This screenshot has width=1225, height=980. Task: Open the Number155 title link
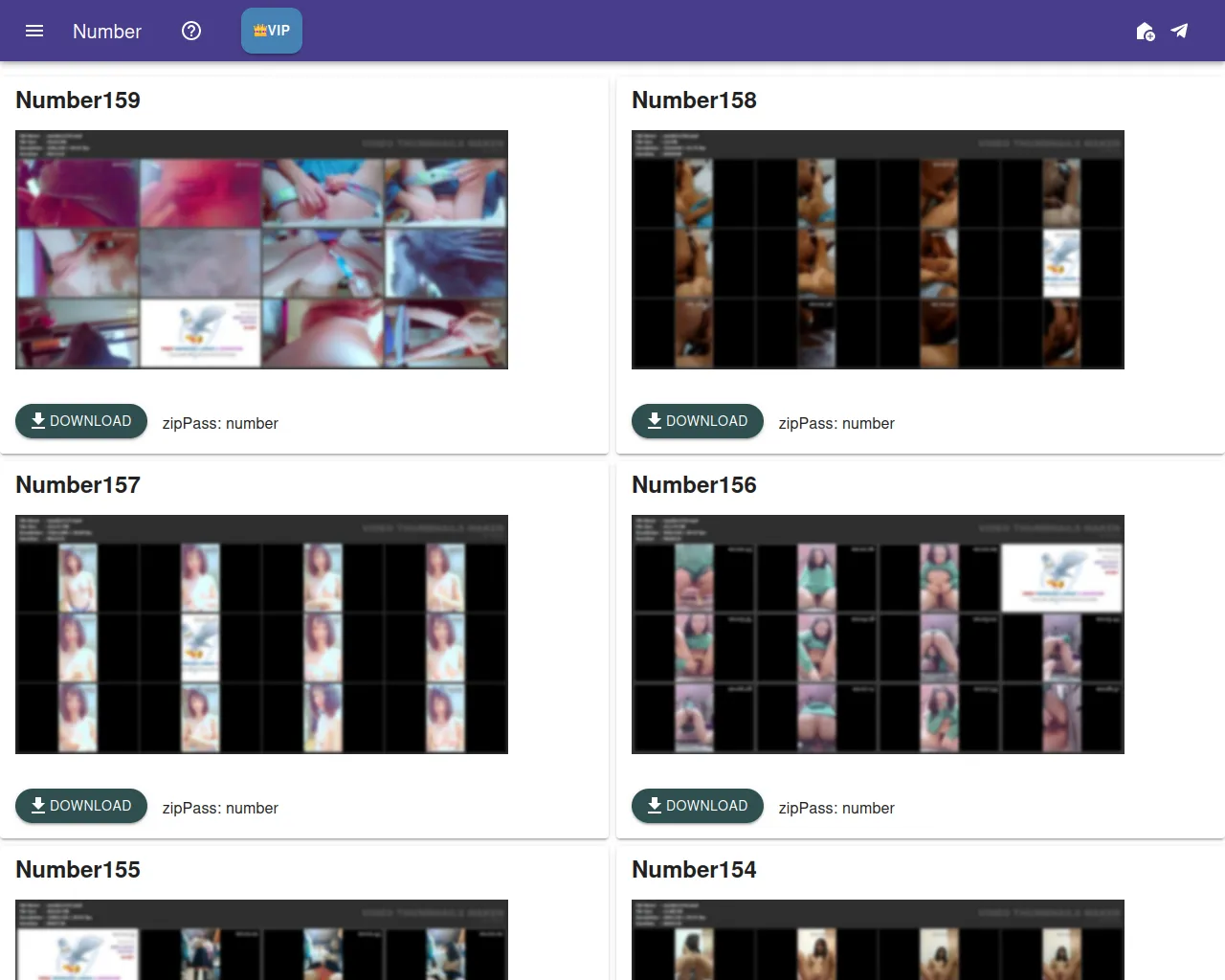point(78,869)
